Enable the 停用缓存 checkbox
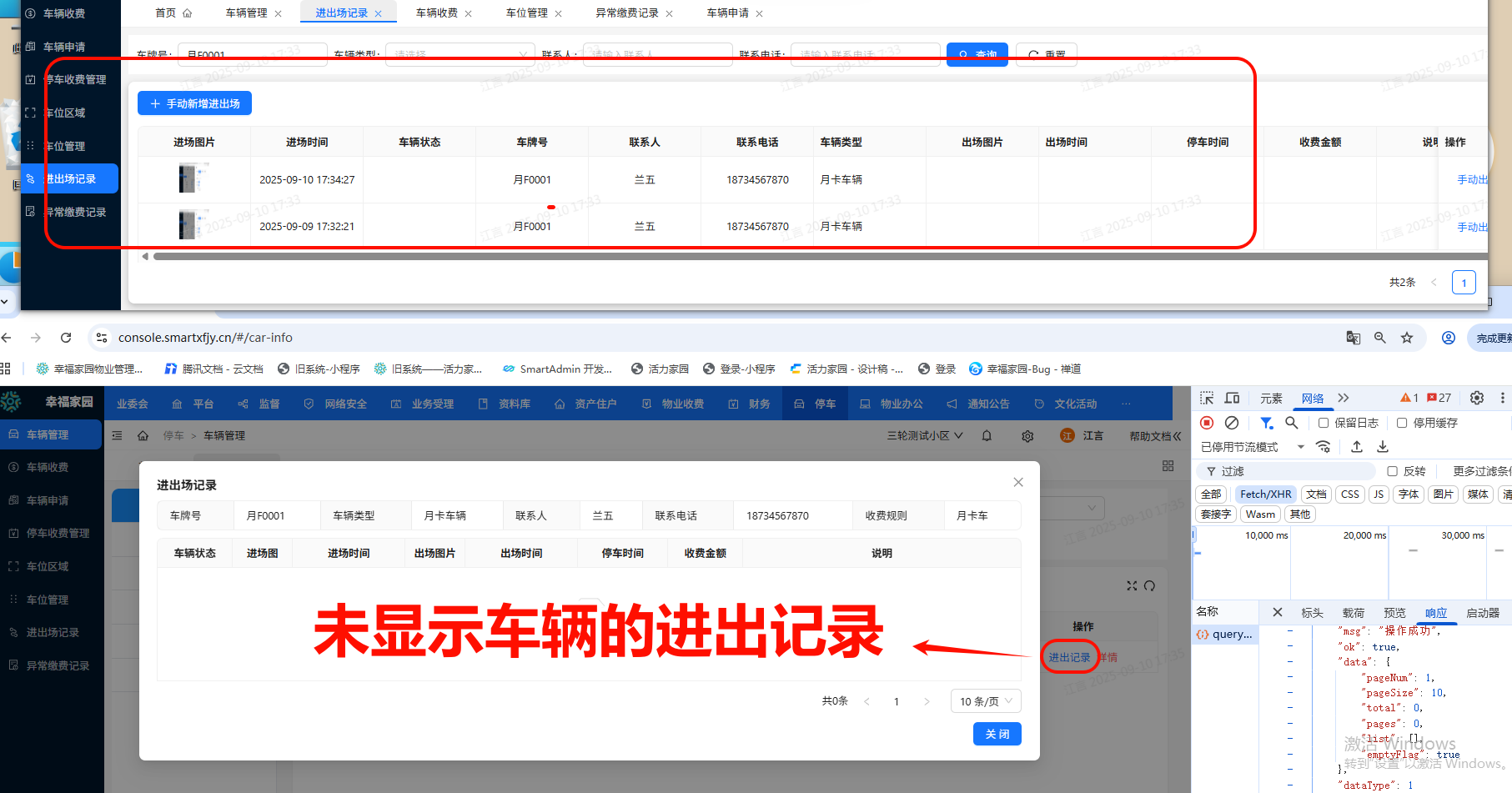 point(1402,423)
